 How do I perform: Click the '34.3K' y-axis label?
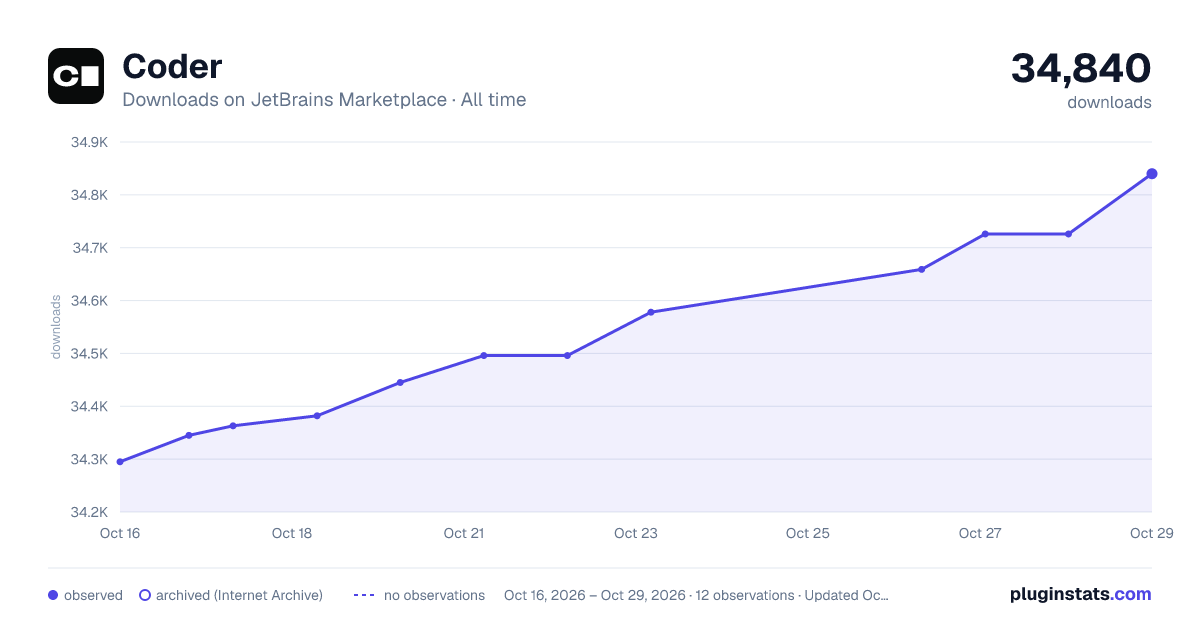point(89,460)
